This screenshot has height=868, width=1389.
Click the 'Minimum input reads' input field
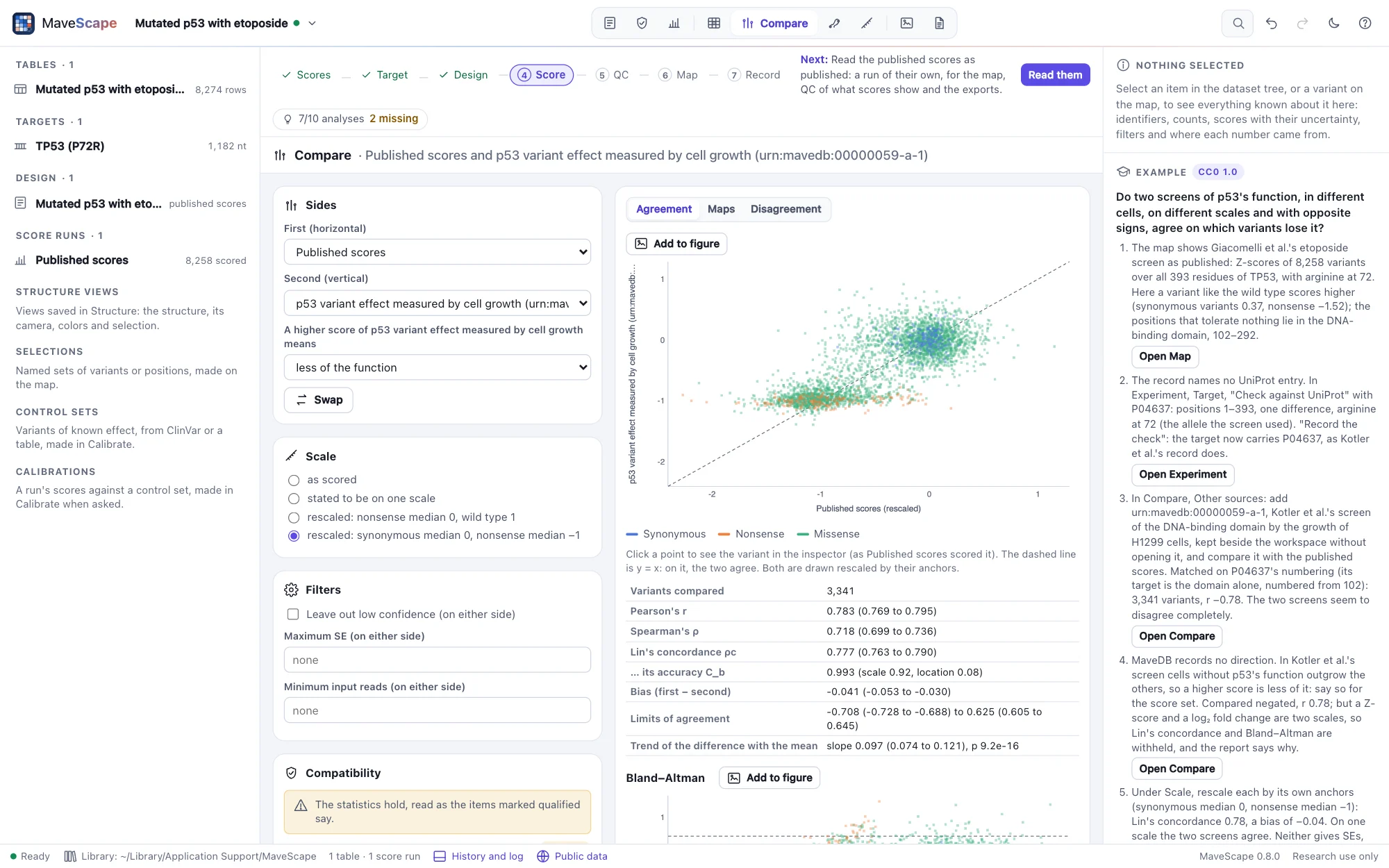tap(438, 710)
